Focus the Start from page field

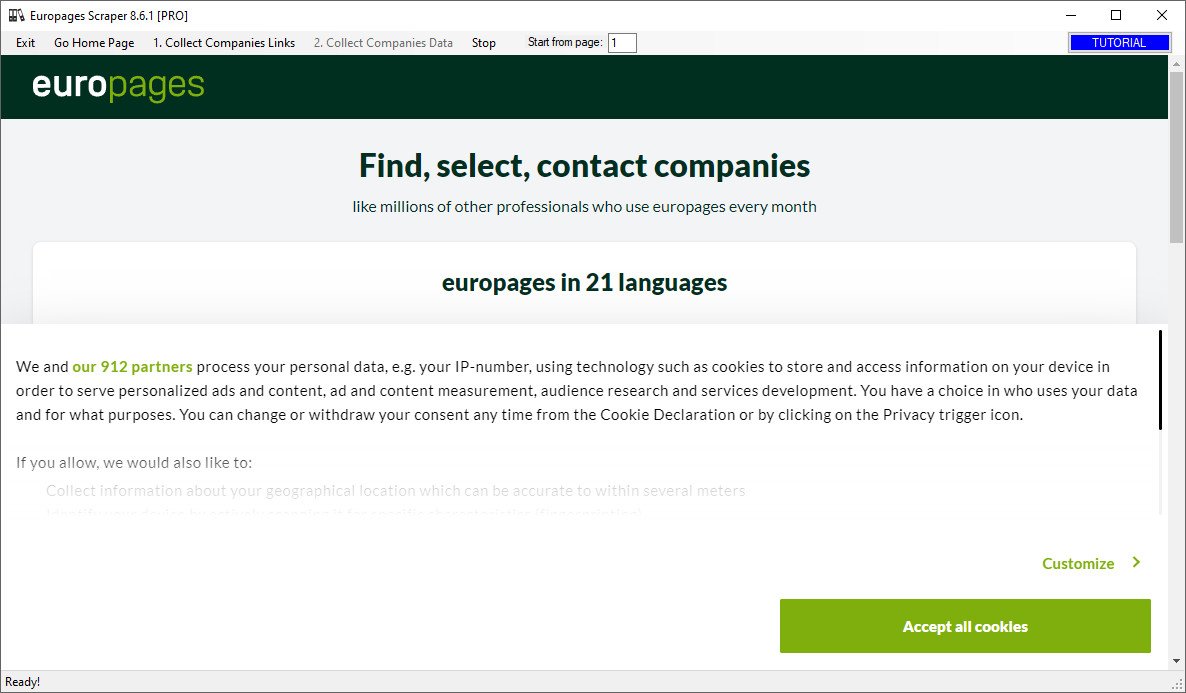pos(622,43)
